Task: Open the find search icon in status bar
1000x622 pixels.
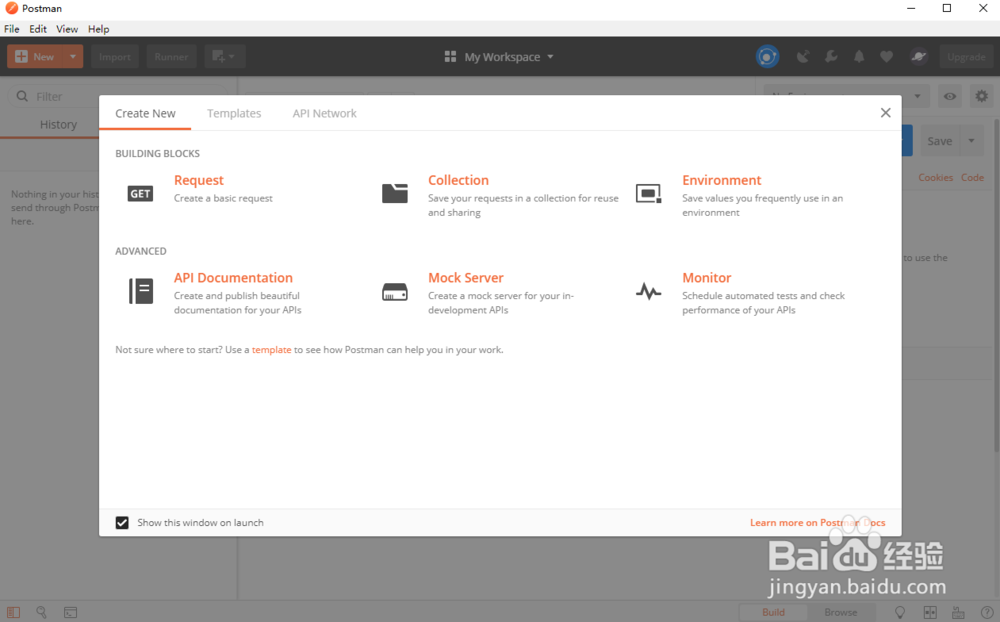Action: point(41,612)
